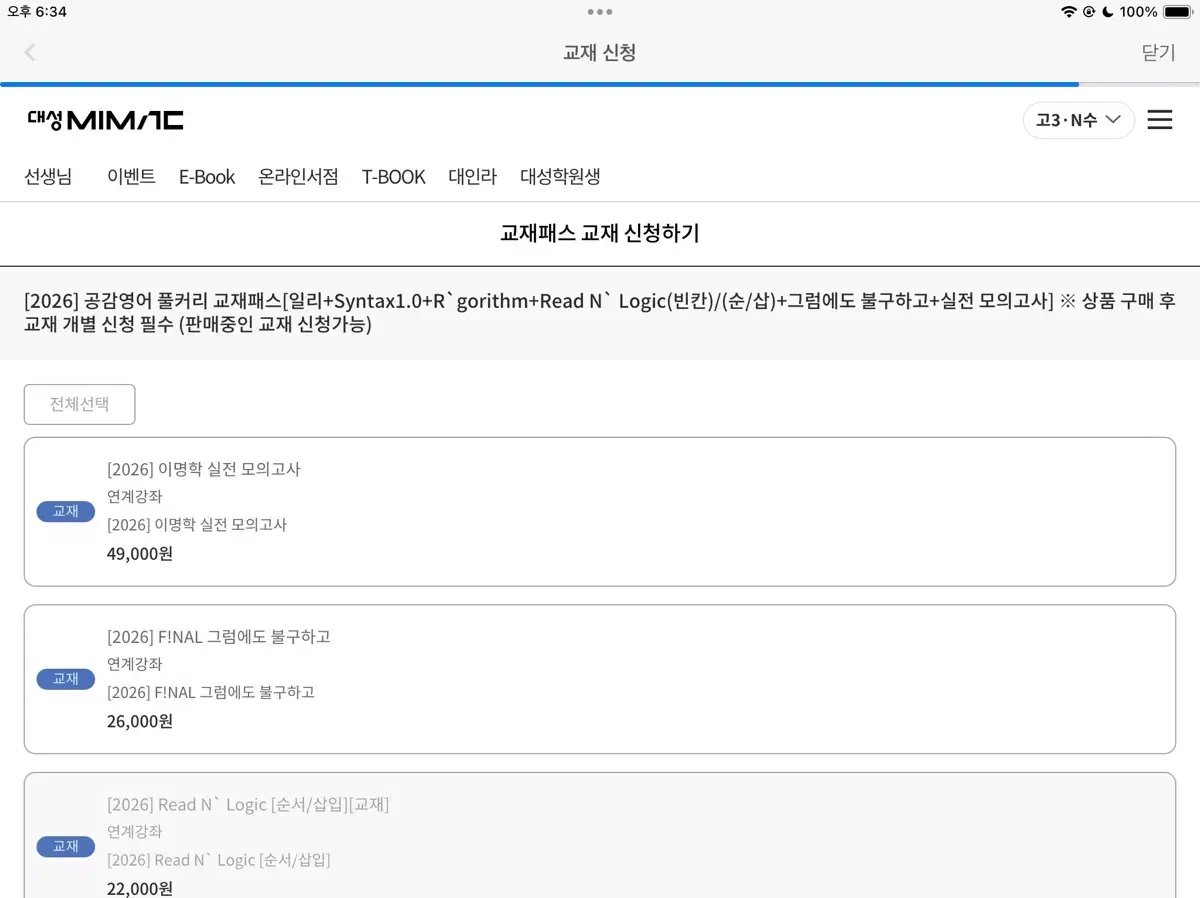
Task: Tap the back chevron arrow
Action: (30, 53)
